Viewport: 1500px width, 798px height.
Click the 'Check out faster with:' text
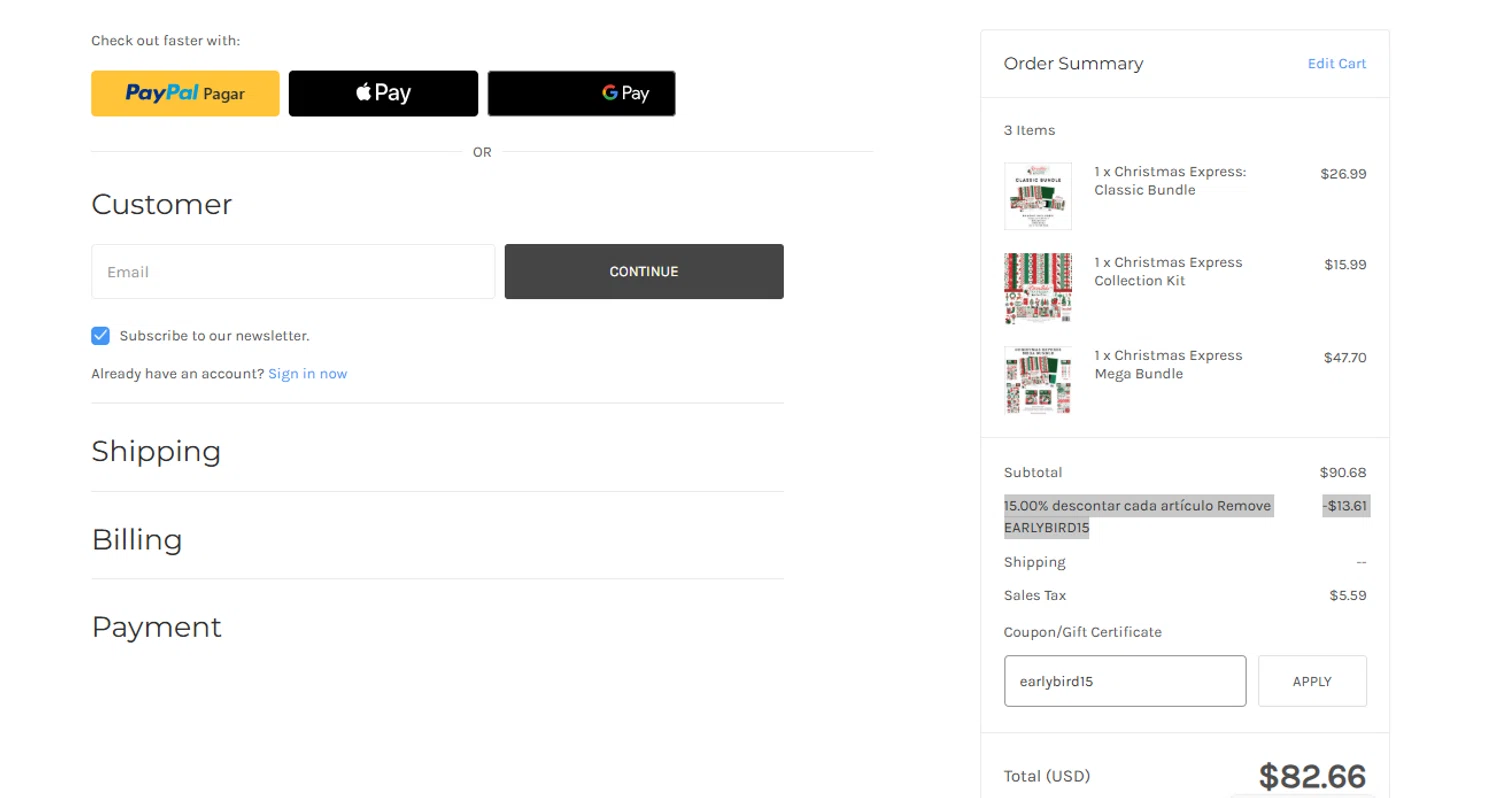click(166, 41)
